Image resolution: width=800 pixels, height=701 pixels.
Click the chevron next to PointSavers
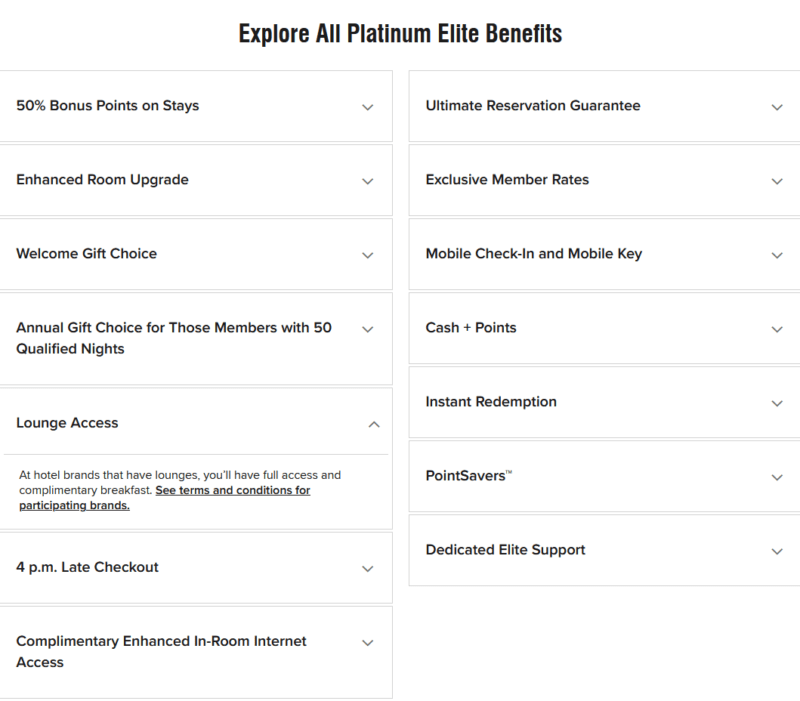[x=777, y=477]
